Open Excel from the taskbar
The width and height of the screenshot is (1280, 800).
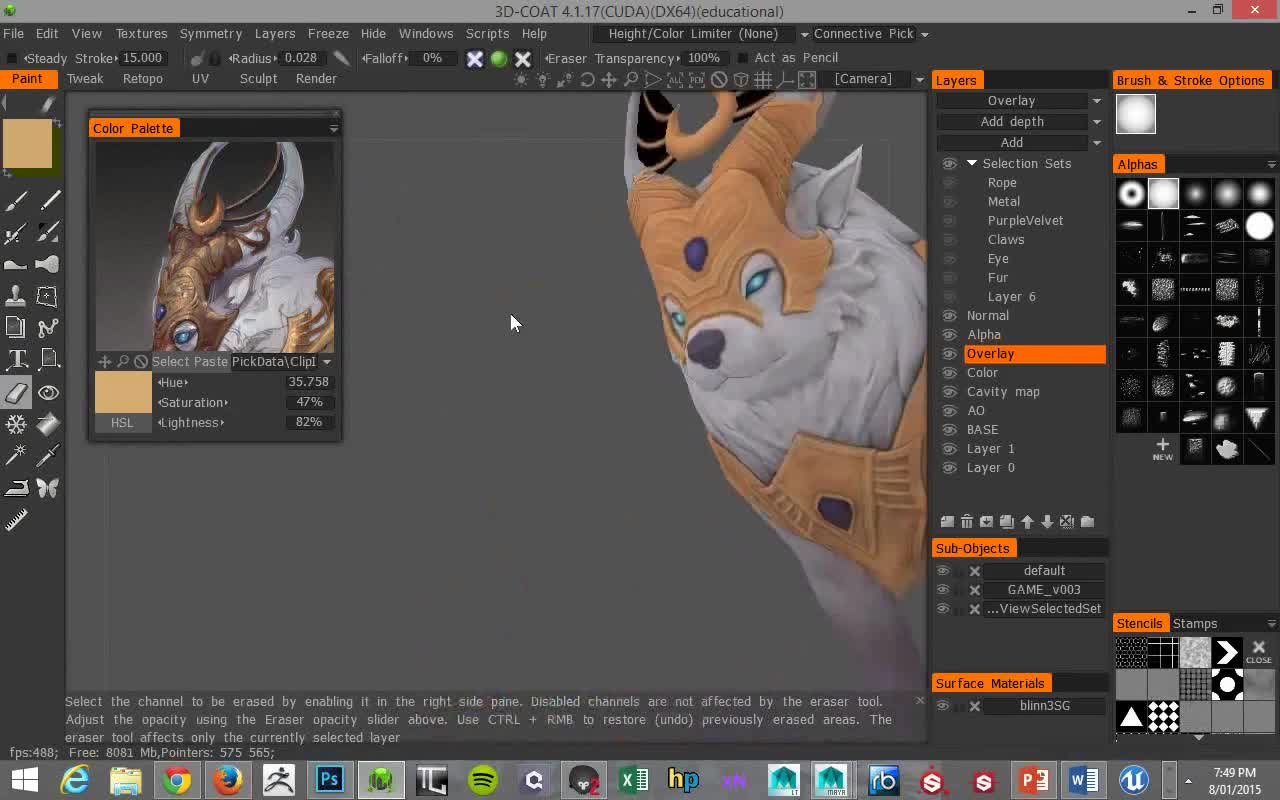point(633,780)
